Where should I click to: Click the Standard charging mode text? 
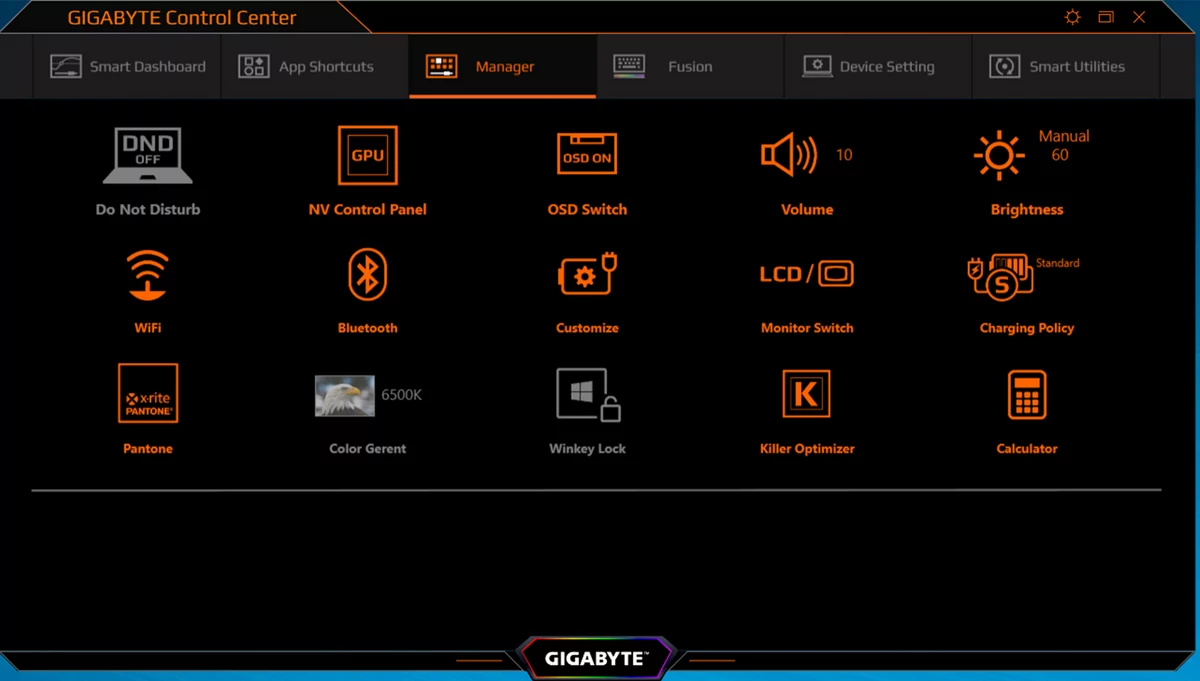tap(1057, 263)
